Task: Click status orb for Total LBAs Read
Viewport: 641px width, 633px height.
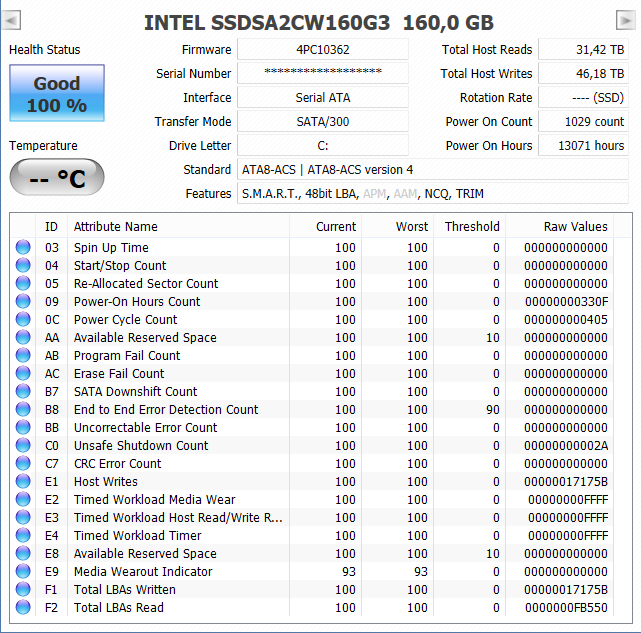Action: 23,607
